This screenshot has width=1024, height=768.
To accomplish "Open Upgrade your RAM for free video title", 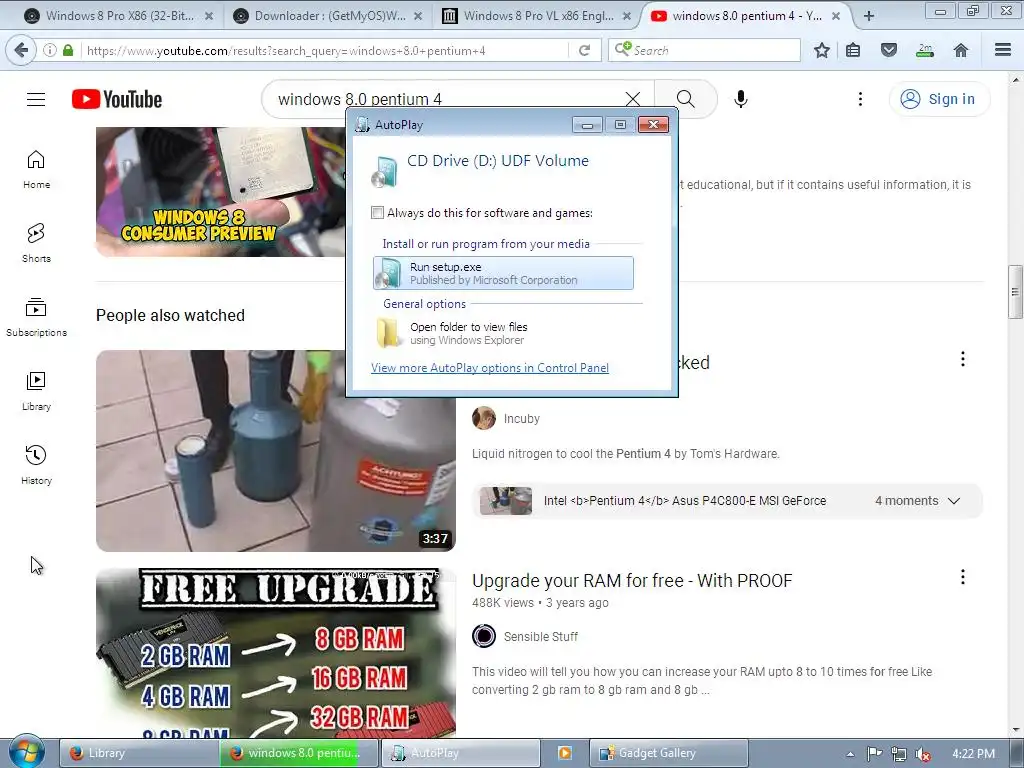I will [x=632, y=581].
